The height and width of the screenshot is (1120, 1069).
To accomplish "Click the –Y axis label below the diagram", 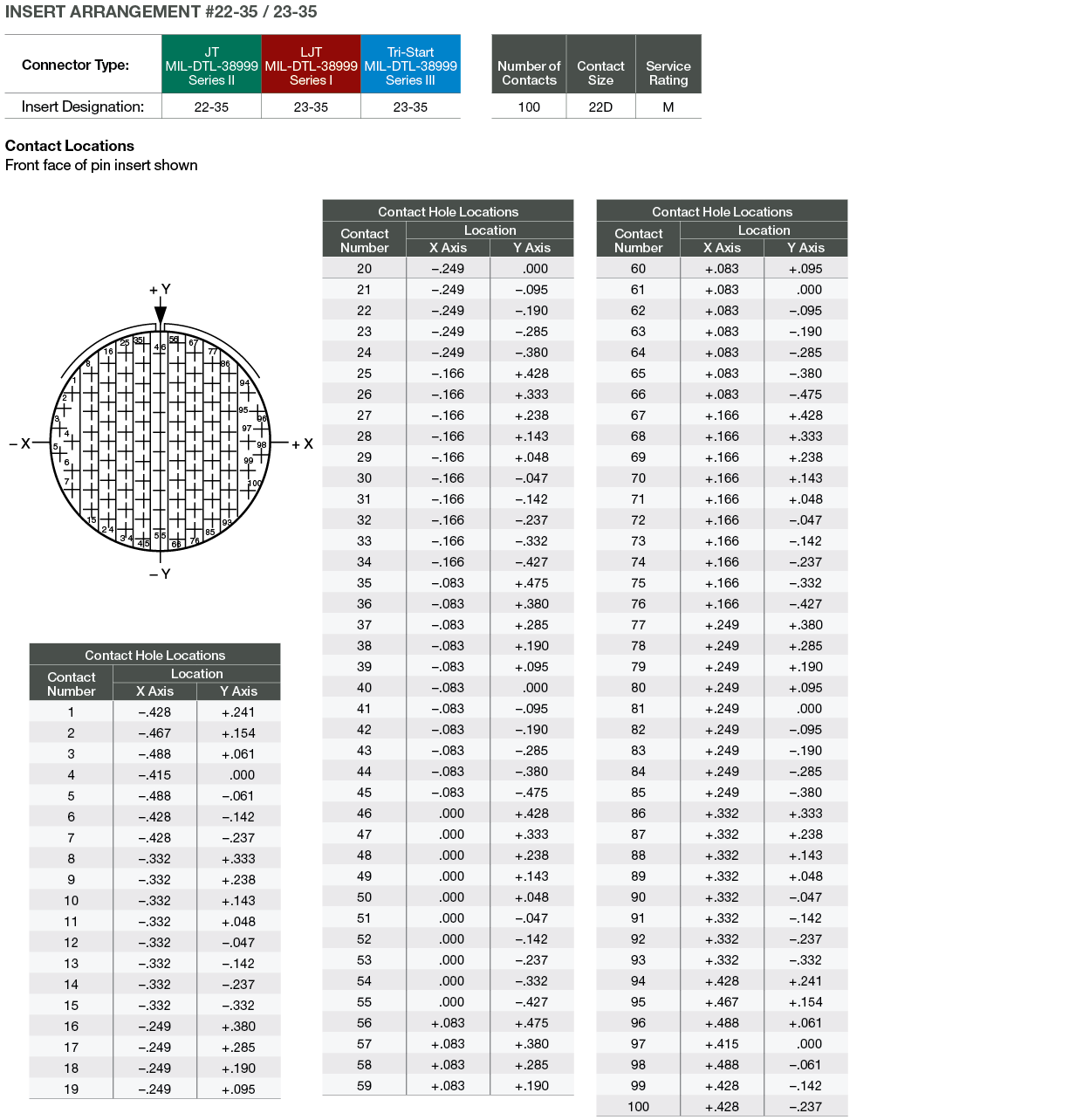I will tap(160, 574).
